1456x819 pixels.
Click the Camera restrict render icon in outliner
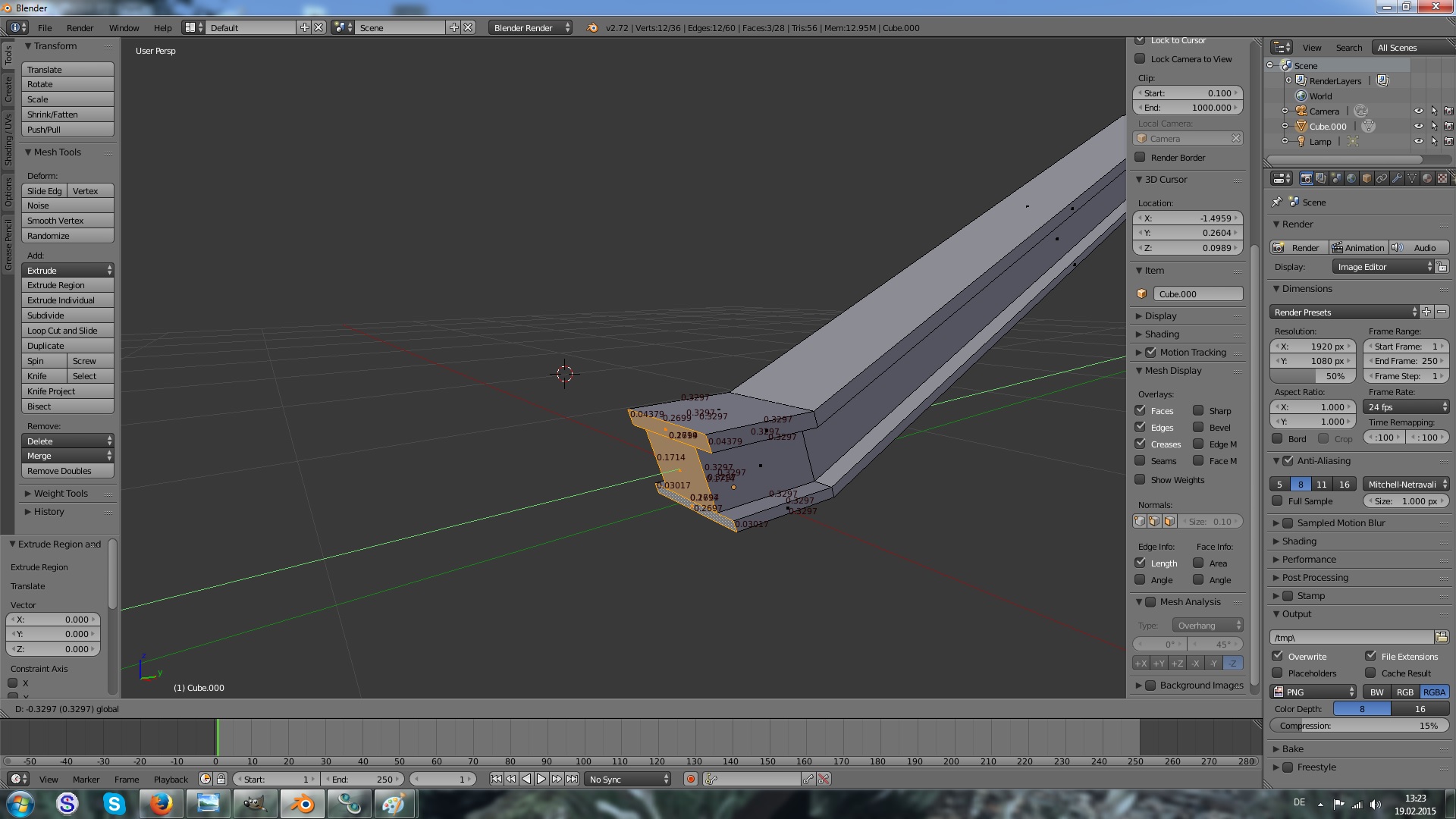[1448, 111]
